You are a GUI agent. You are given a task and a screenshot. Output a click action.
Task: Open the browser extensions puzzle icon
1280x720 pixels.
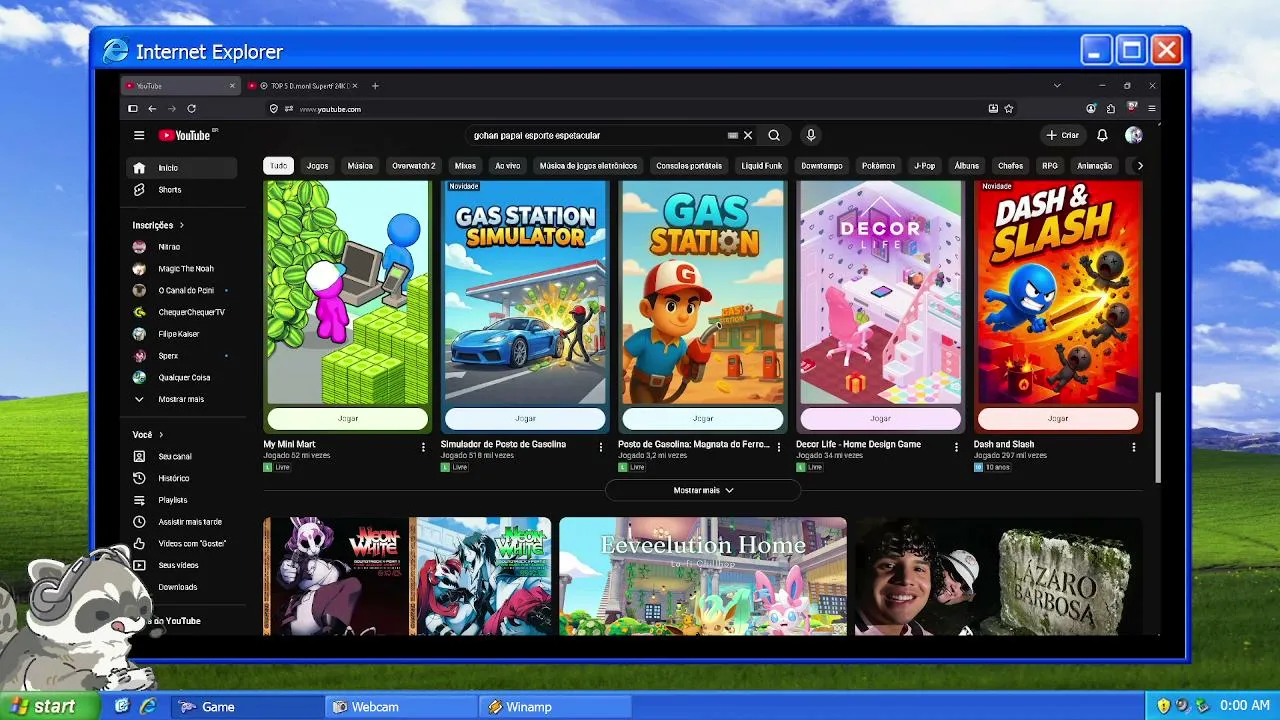coord(1111,109)
